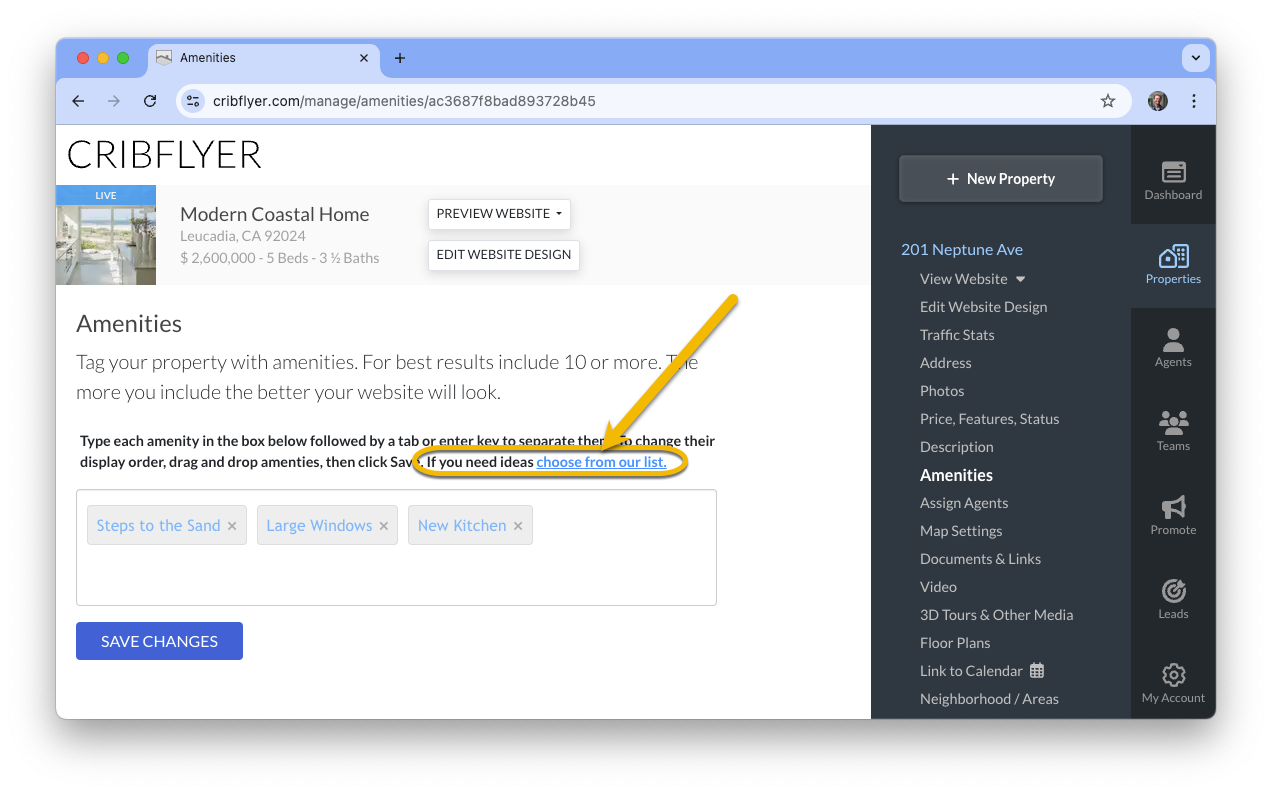Remove the Large Windows amenity tag
1272x793 pixels.
click(383, 526)
